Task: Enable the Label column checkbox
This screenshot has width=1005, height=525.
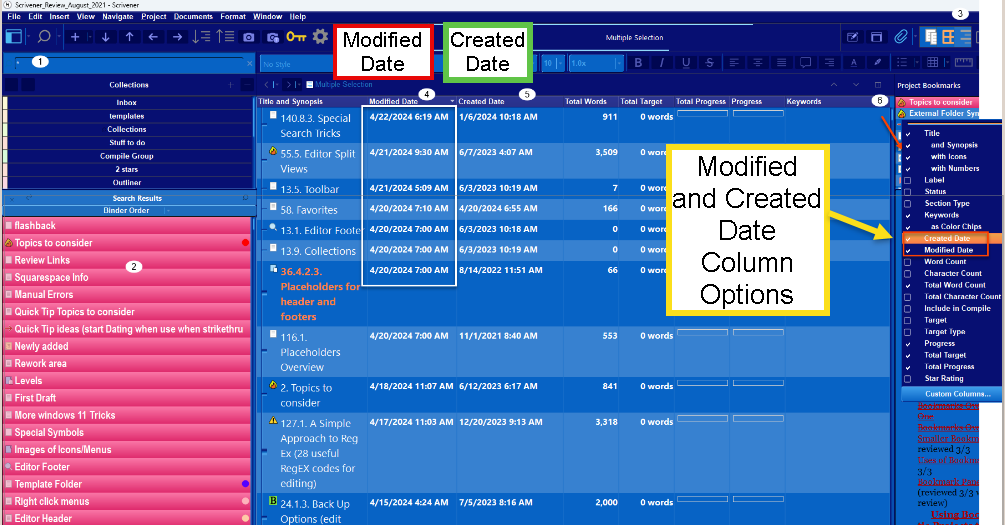Action: click(x=908, y=180)
